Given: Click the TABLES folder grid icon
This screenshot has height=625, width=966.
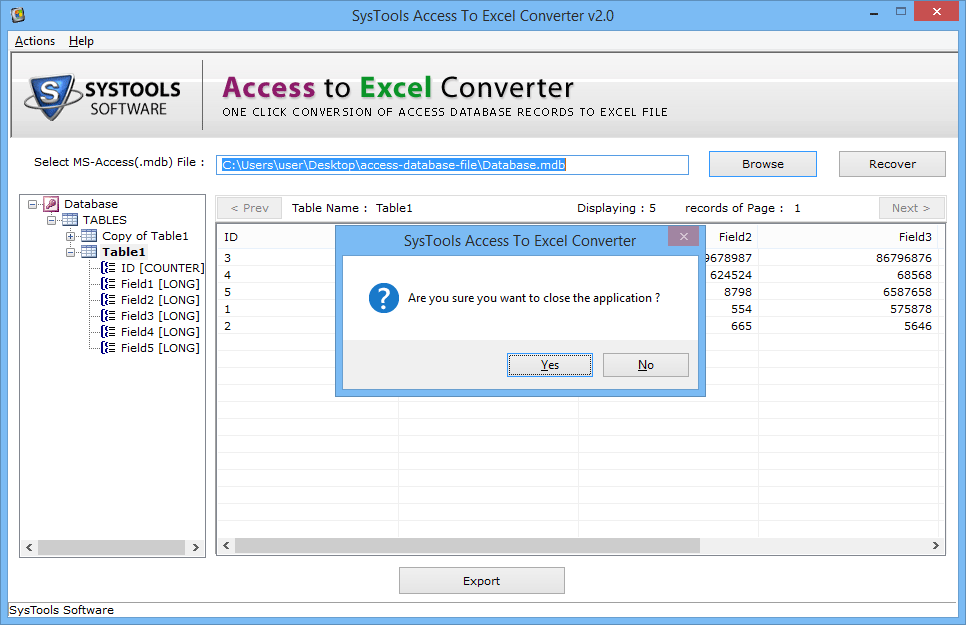Looking at the screenshot, I should 70,220.
